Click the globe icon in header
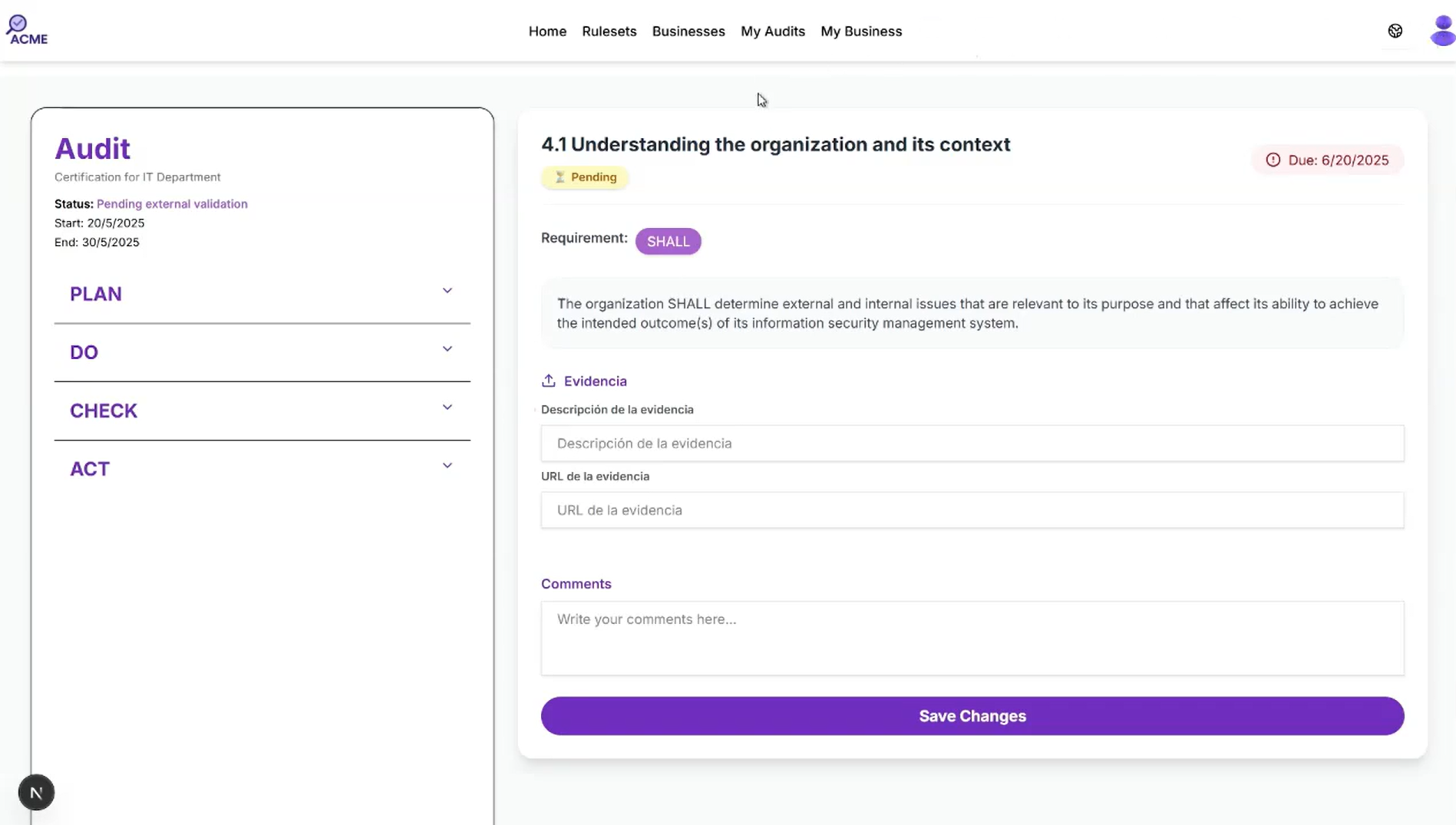Viewport: 1456px width, 825px height. pyautogui.click(x=1395, y=31)
